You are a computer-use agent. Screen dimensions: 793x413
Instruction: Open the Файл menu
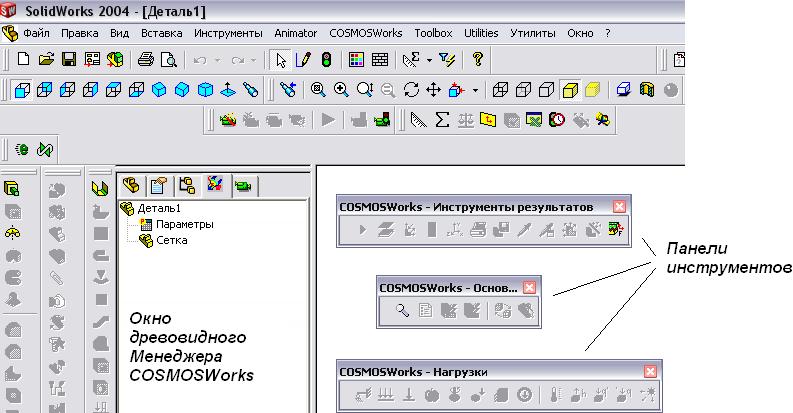click(x=36, y=33)
